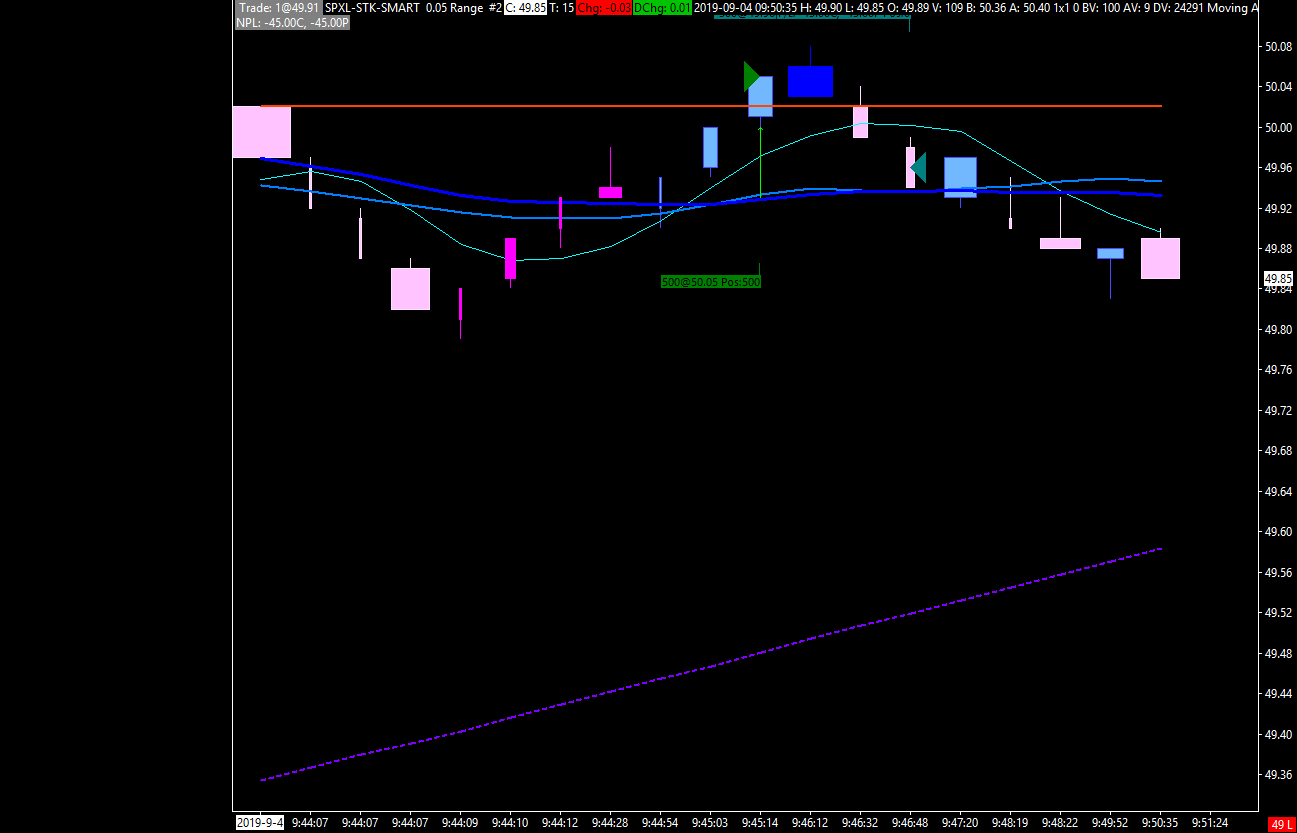The width and height of the screenshot is (1297, 833).
Task: Click the "C: 49.85" close value
Action: coord(525,8)
